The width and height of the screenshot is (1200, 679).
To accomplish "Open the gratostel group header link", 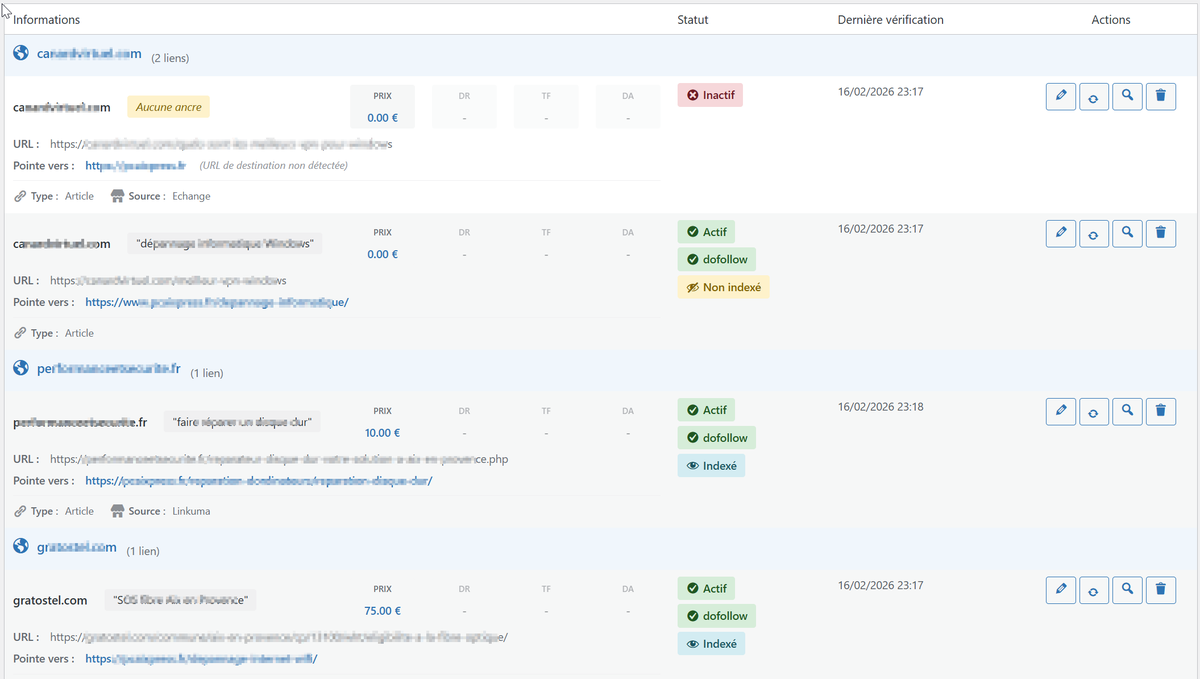I will pyautogui.click(x=77, y=547).
